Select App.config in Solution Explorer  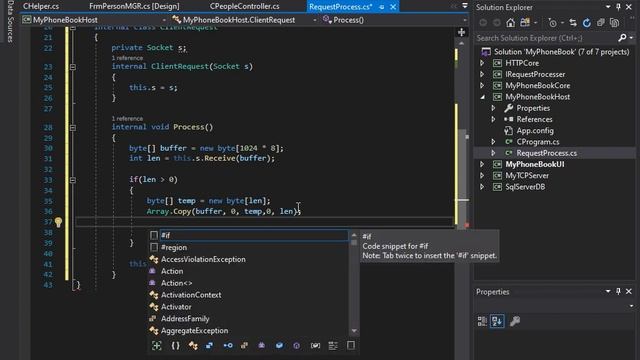[x=535, y=131]
